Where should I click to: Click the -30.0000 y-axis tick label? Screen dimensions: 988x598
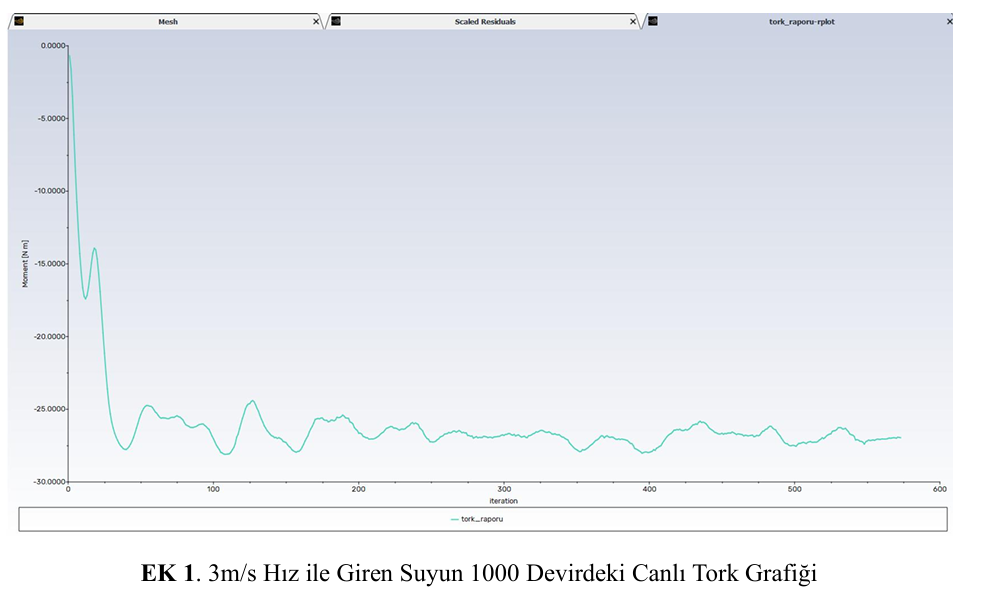pos(47,481)
